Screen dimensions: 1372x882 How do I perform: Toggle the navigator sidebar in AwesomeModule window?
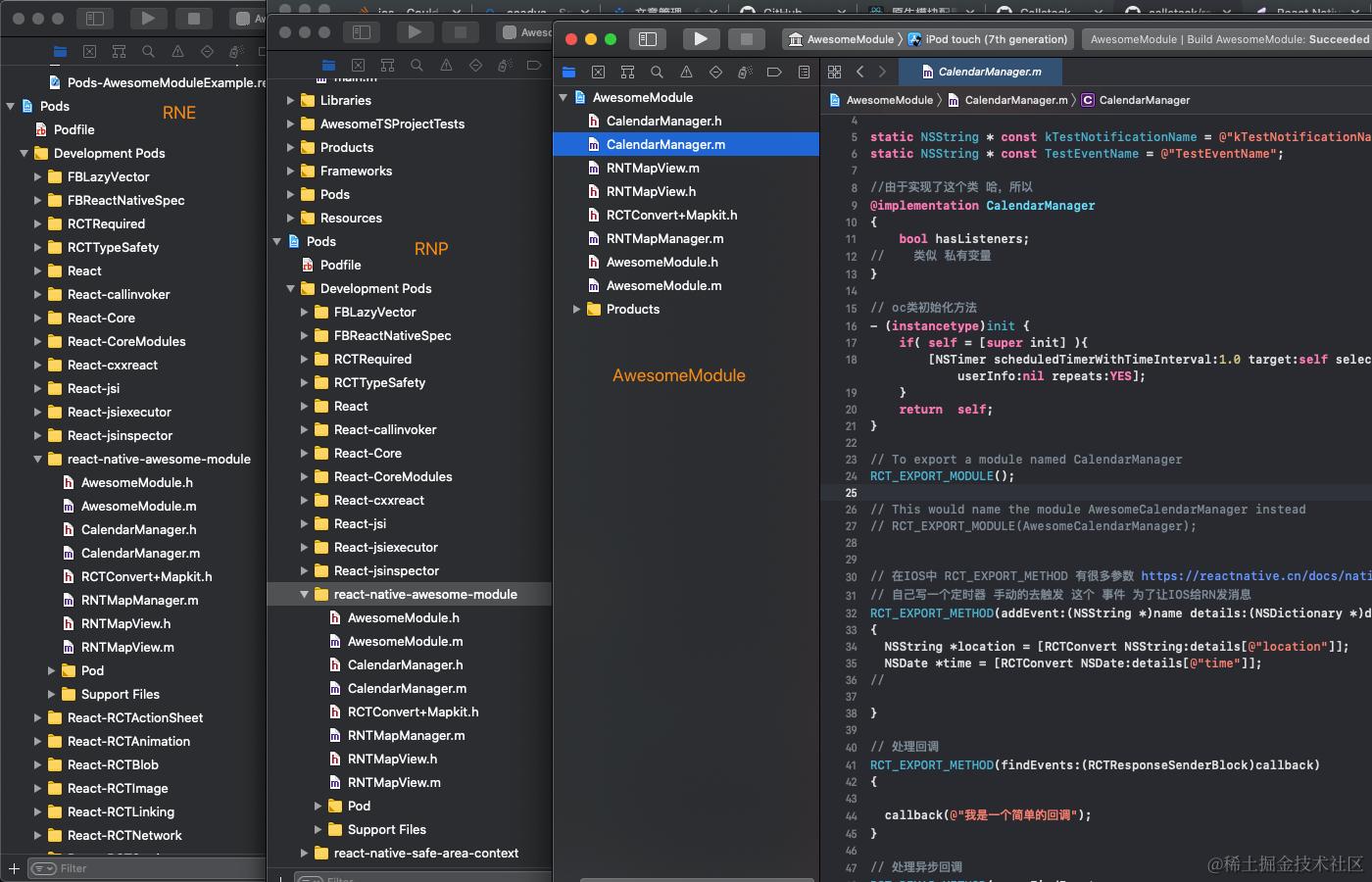click(648, 39)
